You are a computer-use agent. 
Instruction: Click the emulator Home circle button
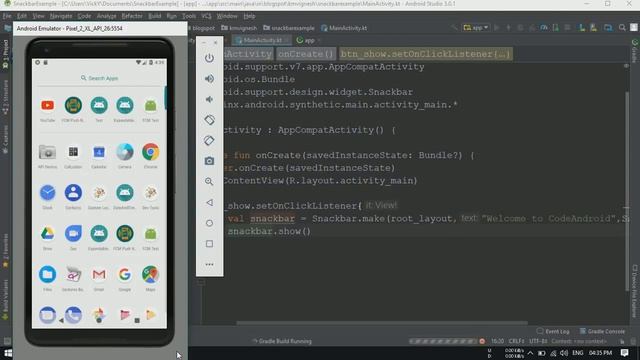tap(209, 223)
